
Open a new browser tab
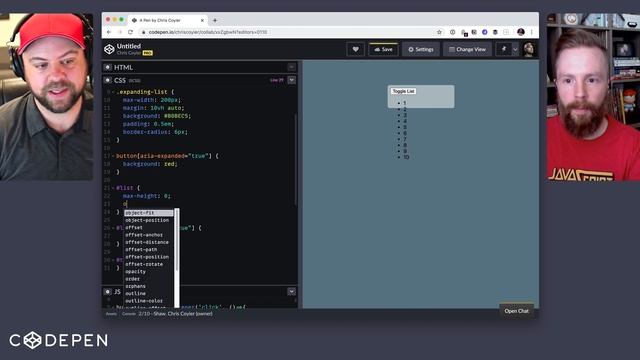click(215, 20)
